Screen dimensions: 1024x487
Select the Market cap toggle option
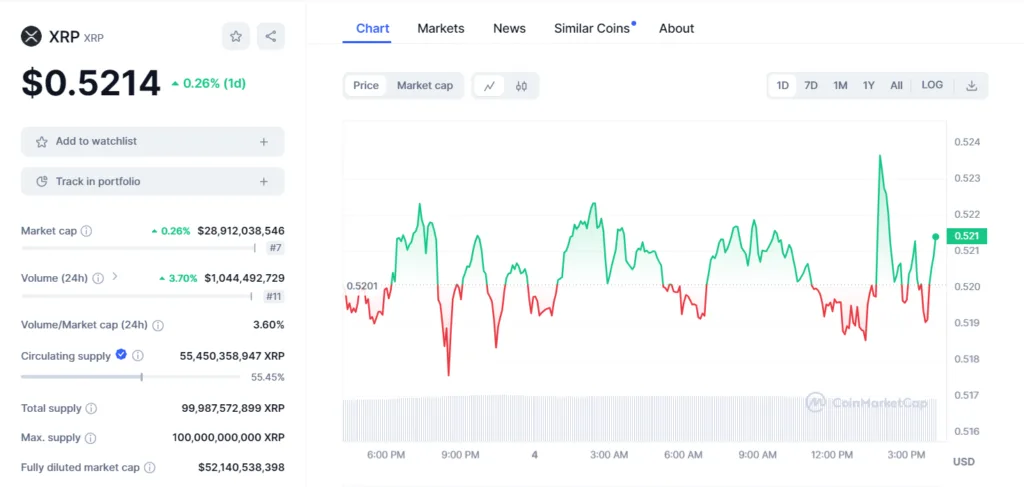[x=425, y=86]
